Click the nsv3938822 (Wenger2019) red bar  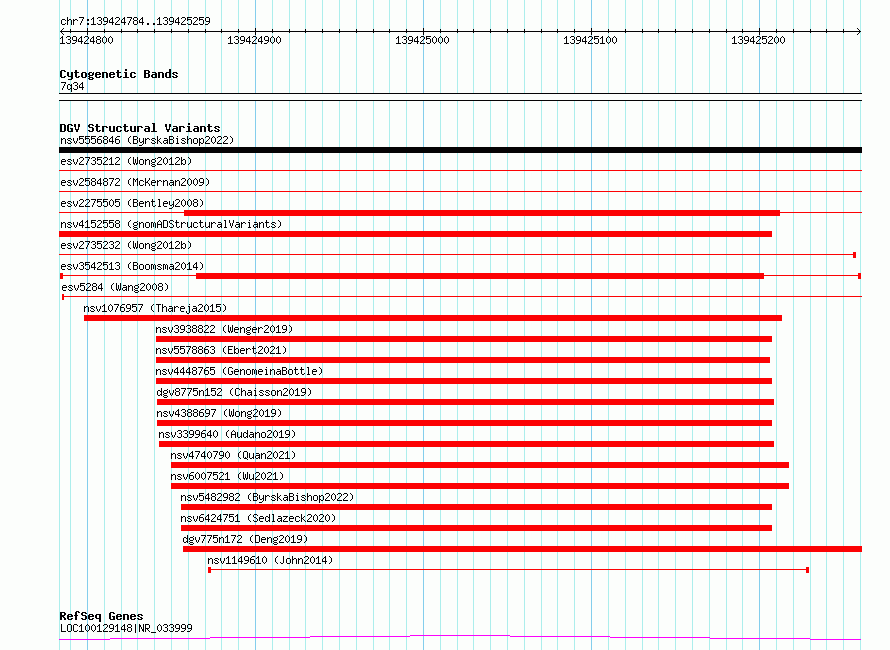pyautogui.click(x=464, y=339)
